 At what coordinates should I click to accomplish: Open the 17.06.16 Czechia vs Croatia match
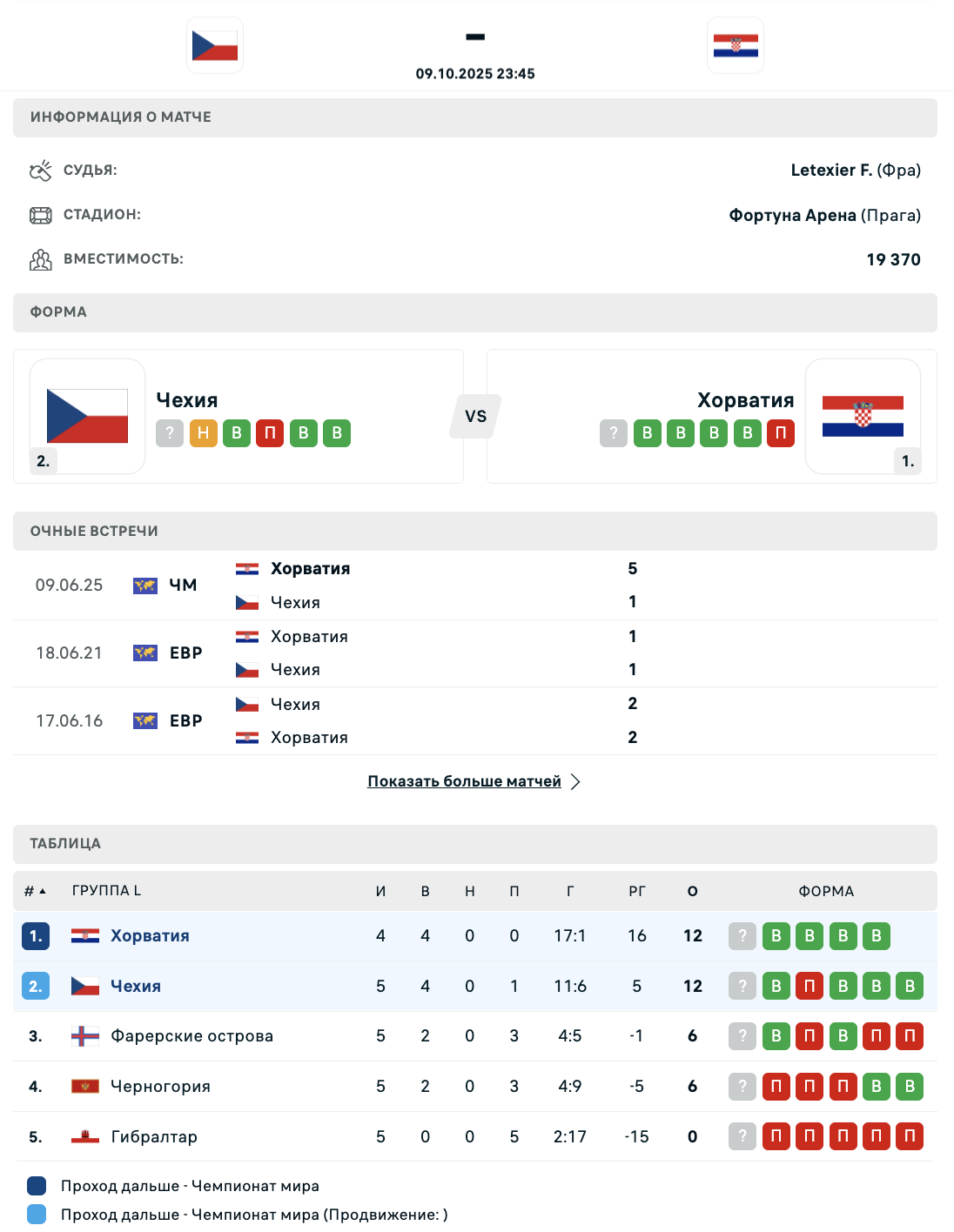[x=435, y=720]
